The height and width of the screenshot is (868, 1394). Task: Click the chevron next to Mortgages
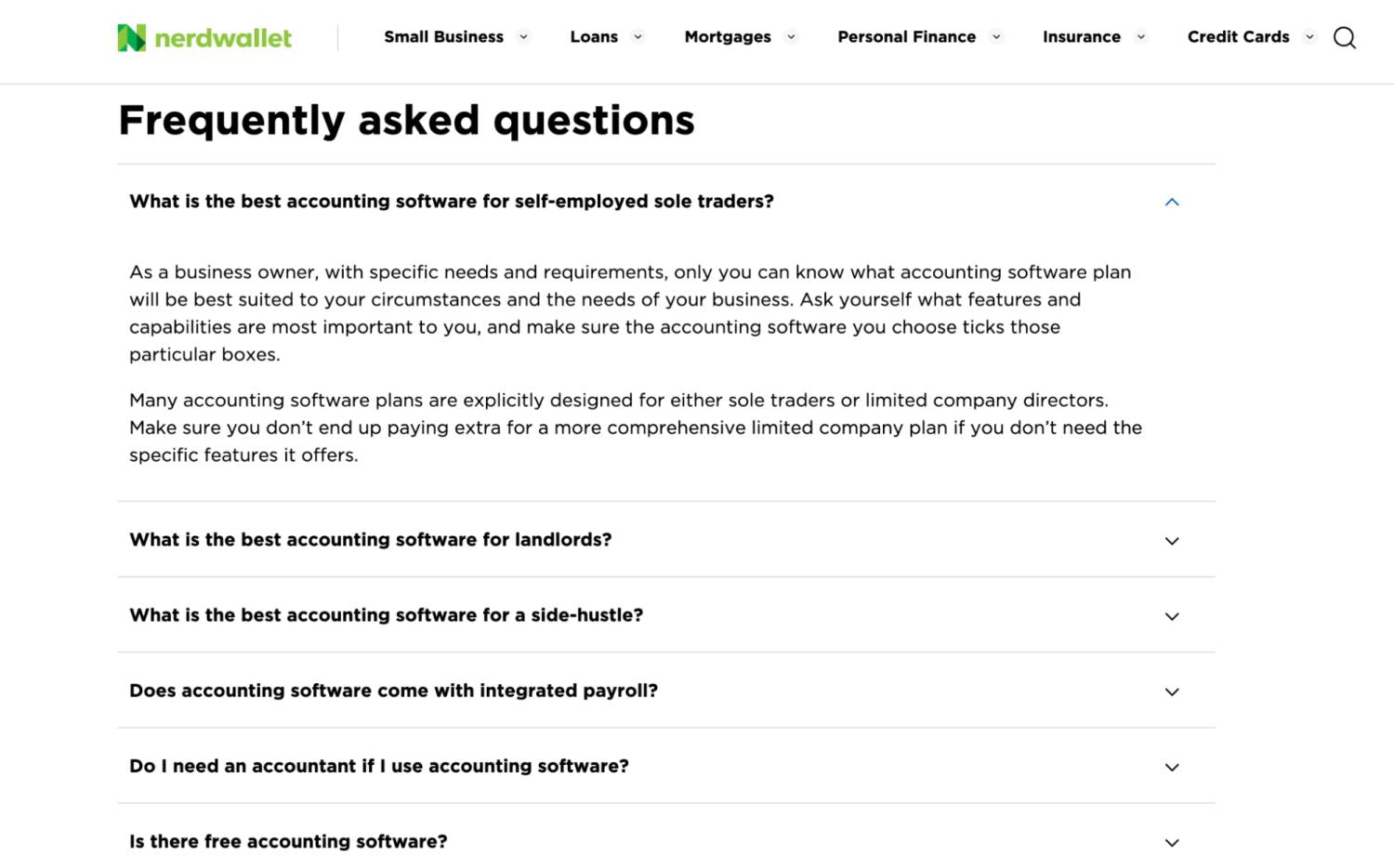(792, 37)
